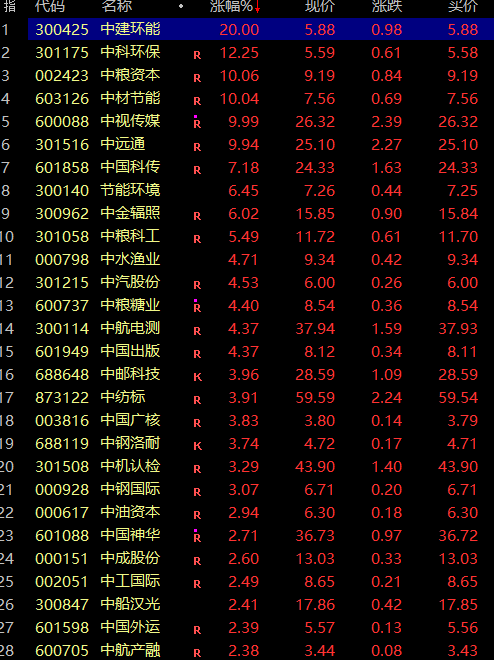
Task: Sort by the 现价 column header
Action: point(320,6)
